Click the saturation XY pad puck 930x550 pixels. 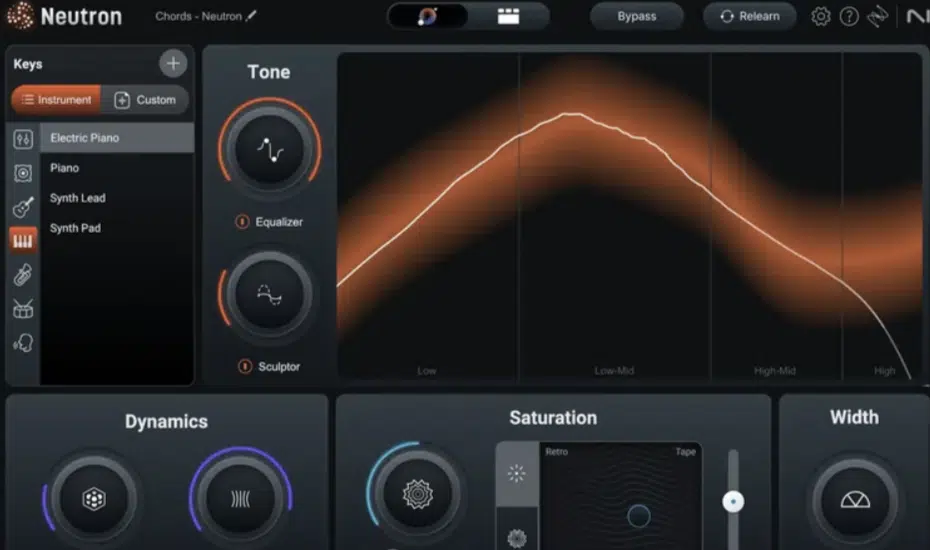point(639,516)
